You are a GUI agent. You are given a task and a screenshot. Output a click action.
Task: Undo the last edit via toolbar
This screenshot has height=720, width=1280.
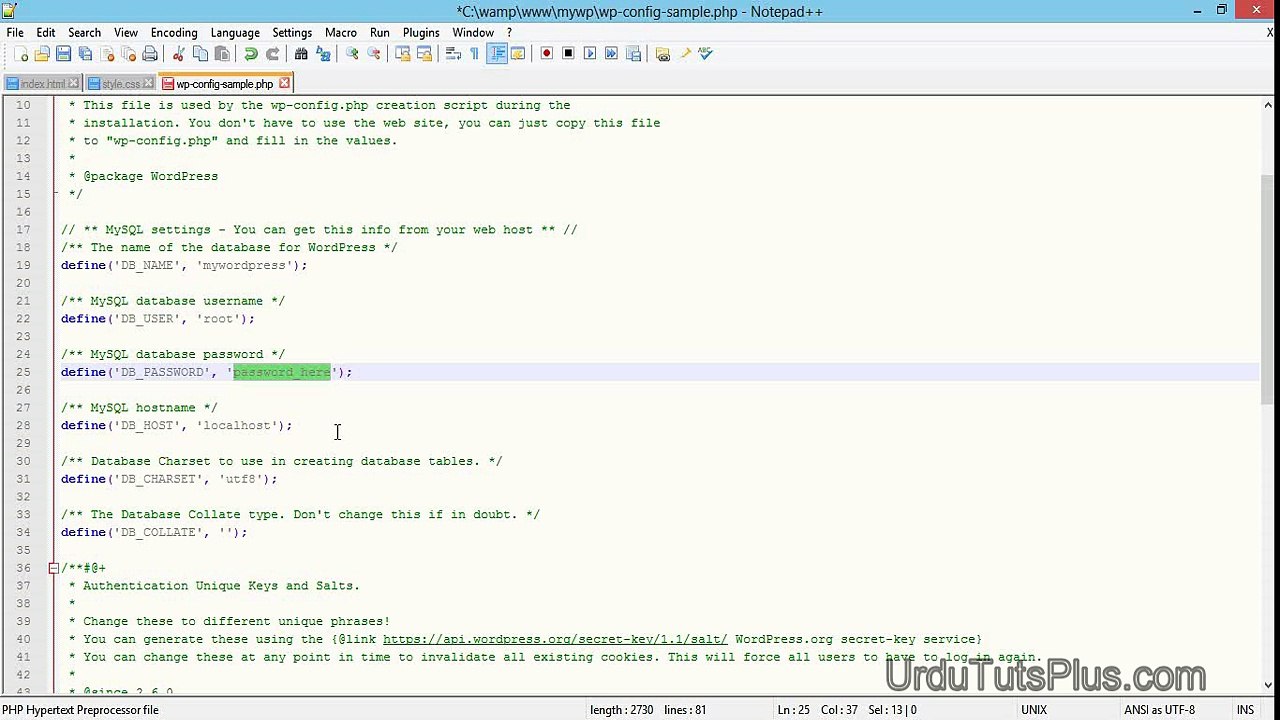(x=251, y=53)
